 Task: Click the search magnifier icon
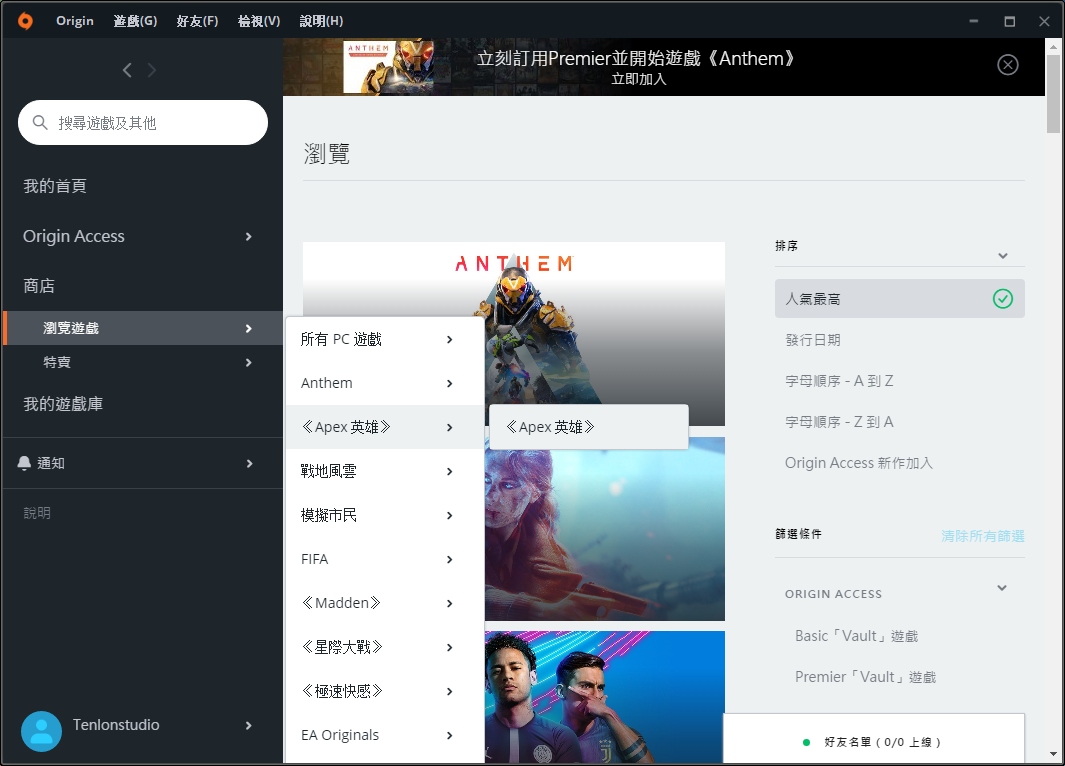pos(40,122)
